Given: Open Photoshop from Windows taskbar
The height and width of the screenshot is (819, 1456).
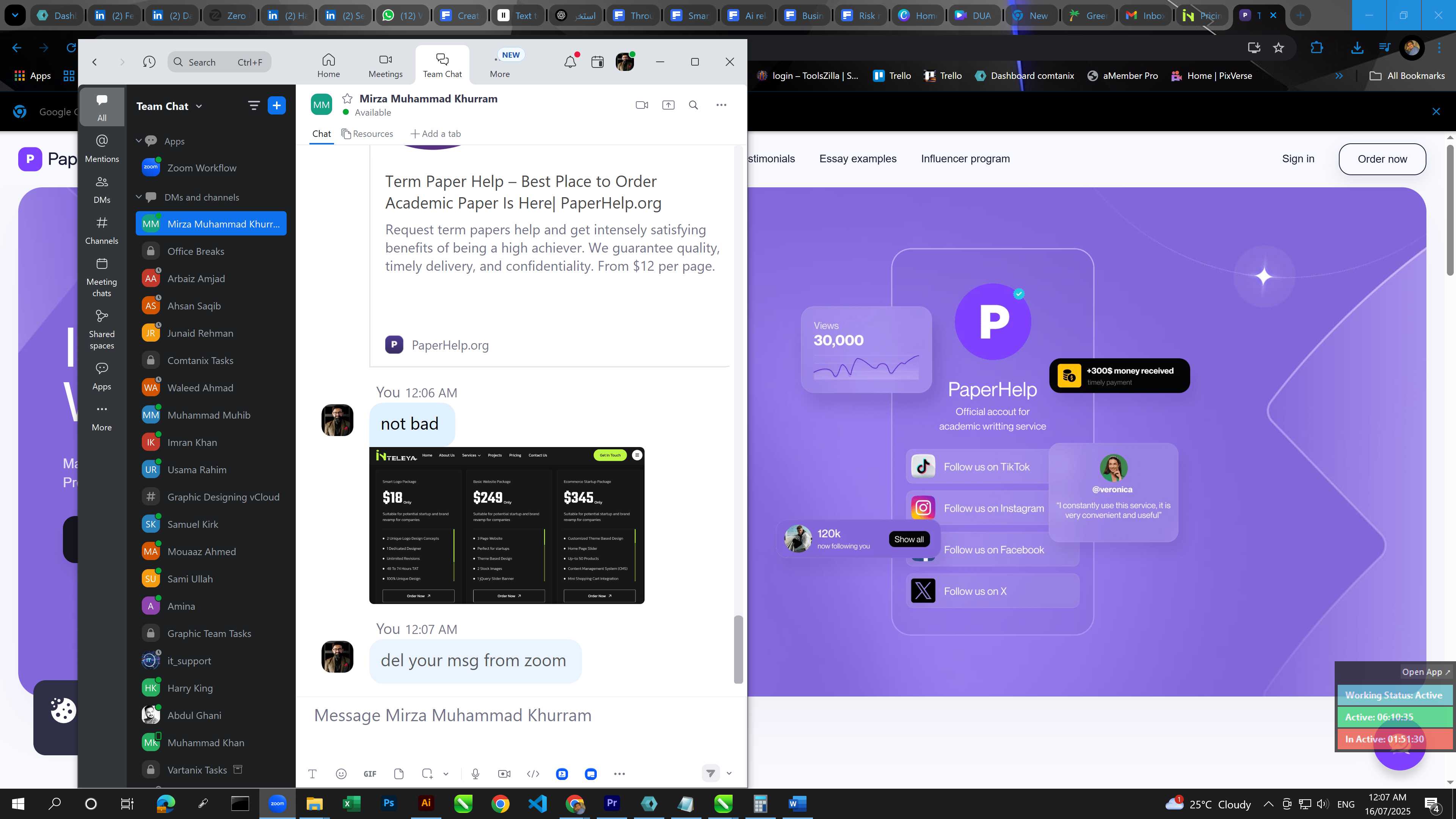Looking at the screenshot, I should click(x=389, y=803).
